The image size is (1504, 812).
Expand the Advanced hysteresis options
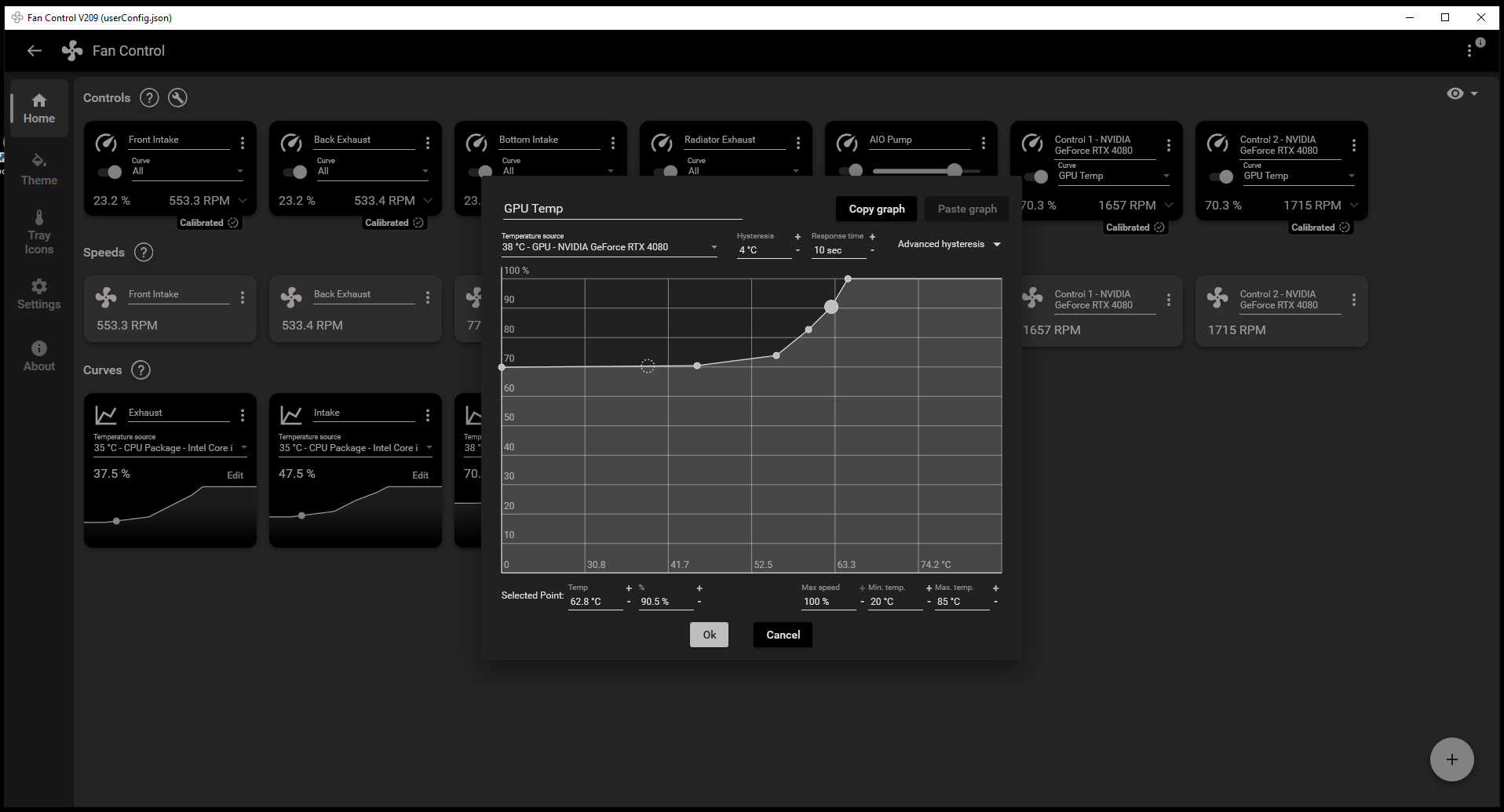click(949, 244)
